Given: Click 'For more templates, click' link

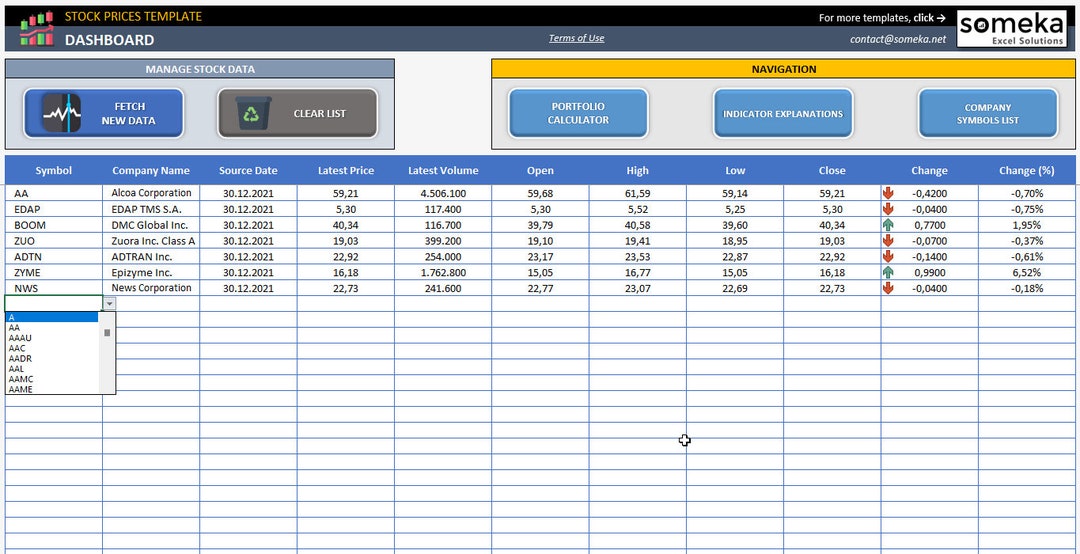Looking at the screenshot, I should point(882,18).
